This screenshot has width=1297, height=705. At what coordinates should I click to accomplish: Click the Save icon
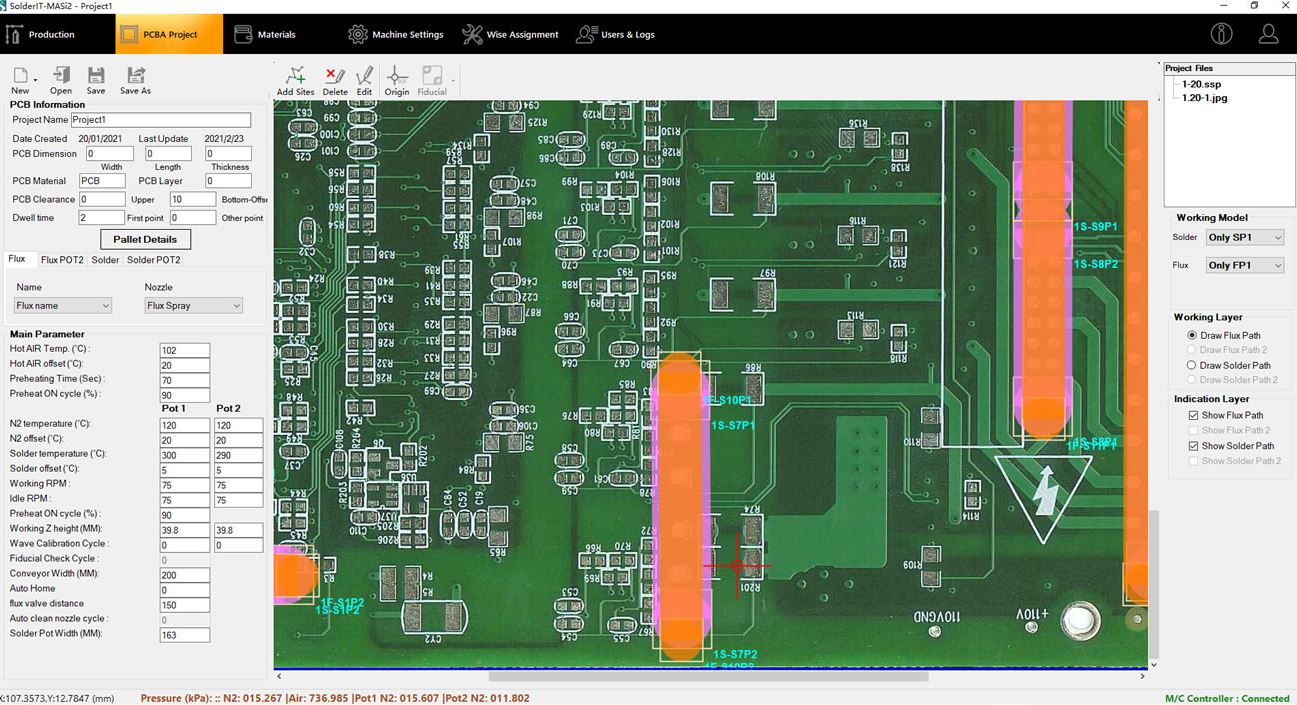point(96,77)
